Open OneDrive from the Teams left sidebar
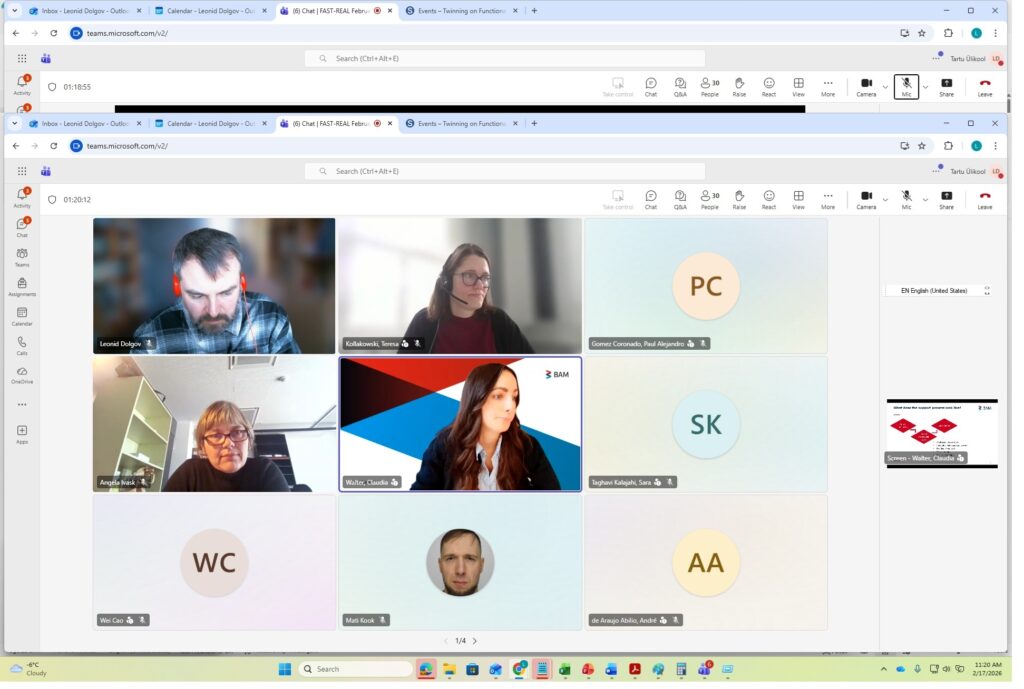Image resolution: width=1024 pixels, height=689 pixels. [22, 373]
